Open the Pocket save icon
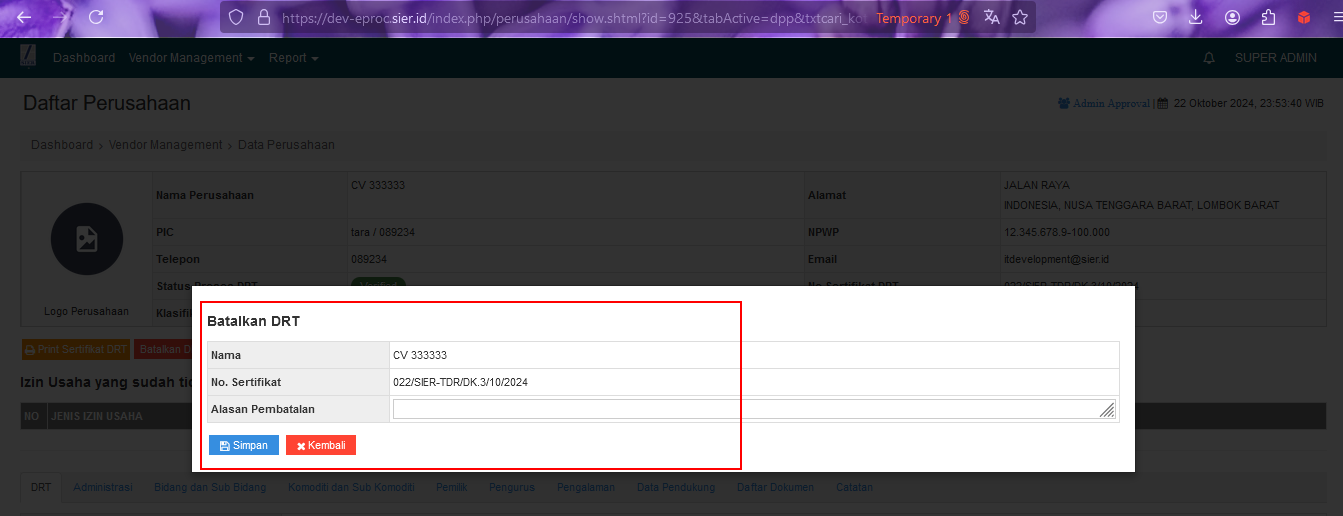 pos(1160,17)
